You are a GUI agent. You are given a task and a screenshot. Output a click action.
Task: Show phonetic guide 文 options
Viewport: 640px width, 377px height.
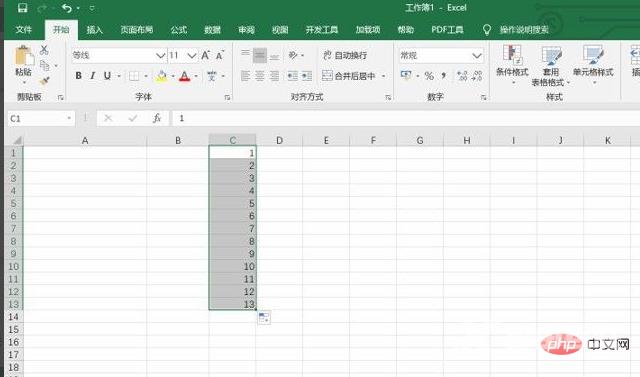point(212,76)
